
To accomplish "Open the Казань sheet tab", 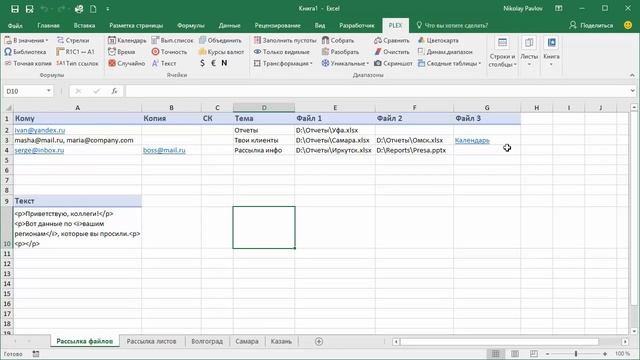I will [281, 341].
